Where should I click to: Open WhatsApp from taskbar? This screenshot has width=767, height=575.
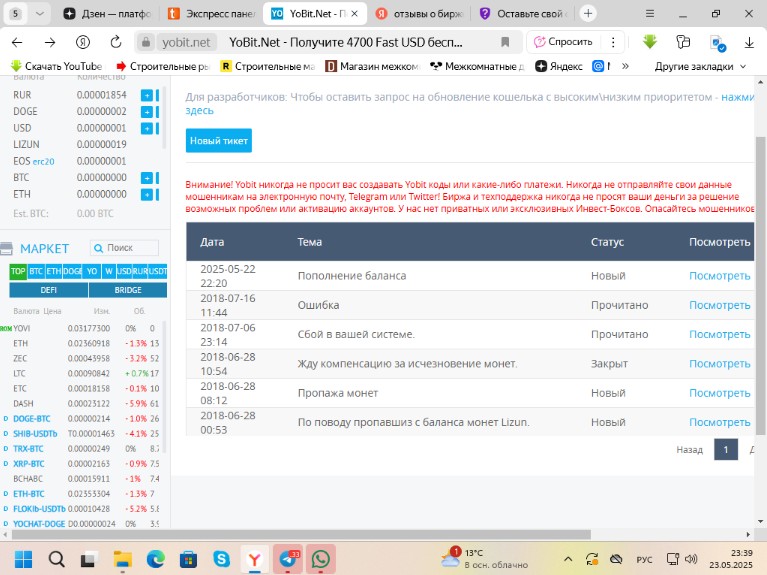[320, 559]
